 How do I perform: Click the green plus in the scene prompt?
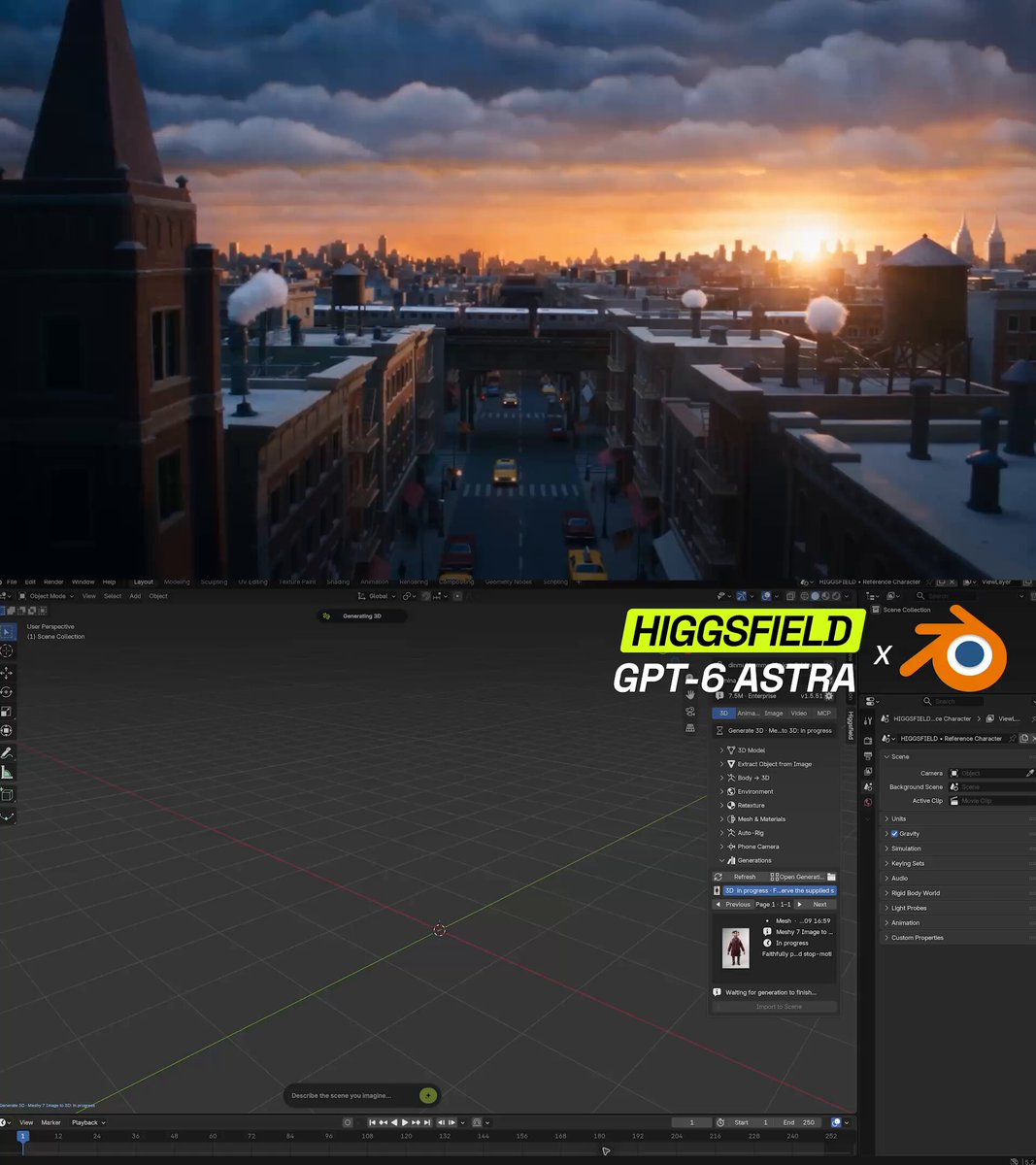[428, 1095]
